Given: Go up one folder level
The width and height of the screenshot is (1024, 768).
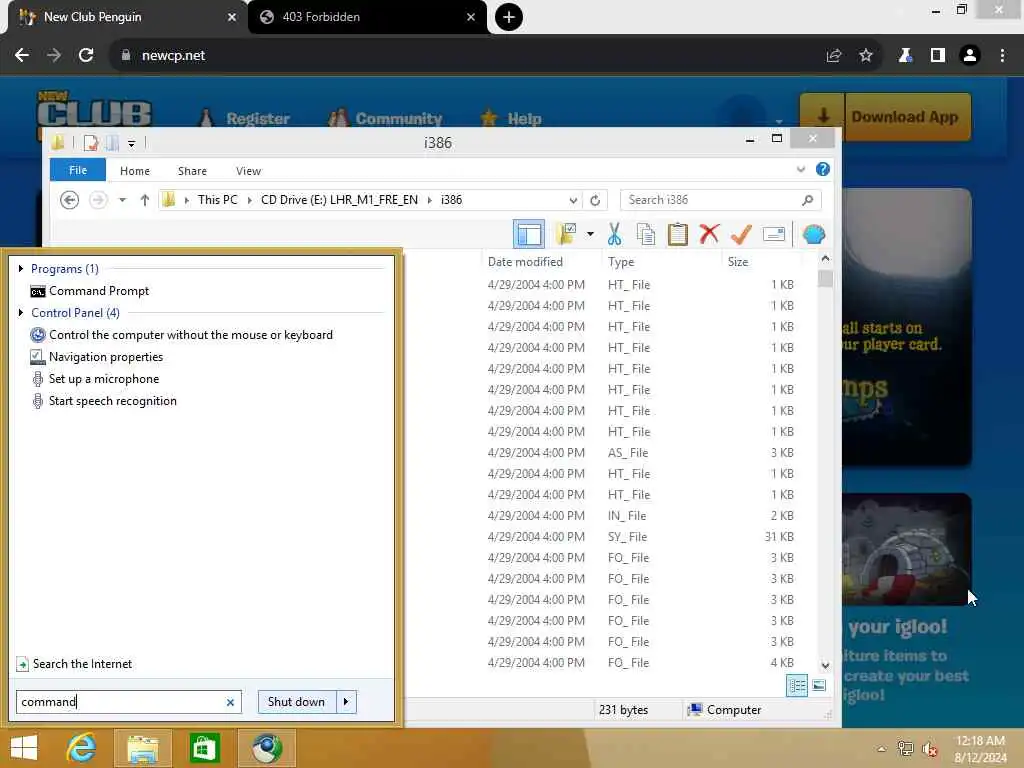Looking at the screenshot, I should click(x=144, y=200).
